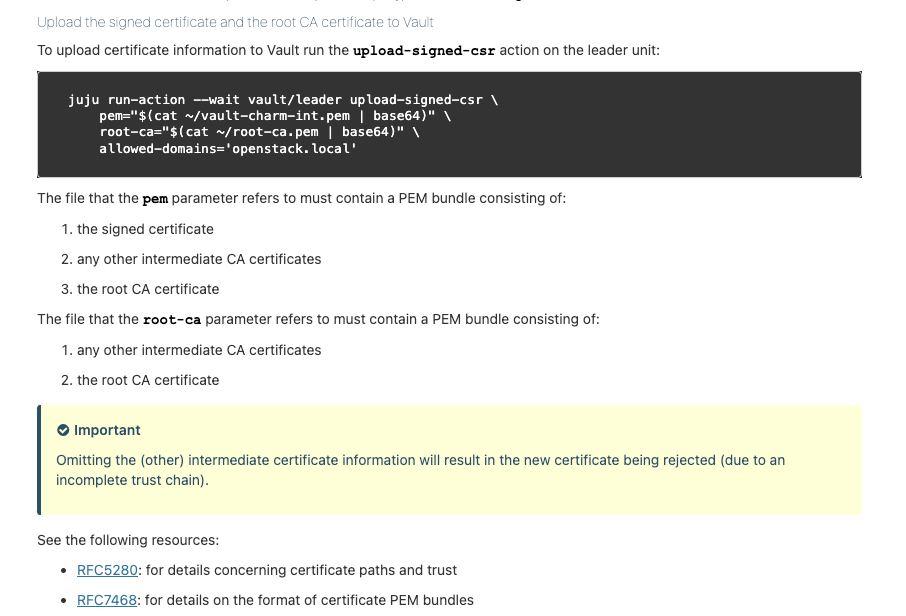
Task: Click the last root-ca list item
Action: tap(148, 380)
